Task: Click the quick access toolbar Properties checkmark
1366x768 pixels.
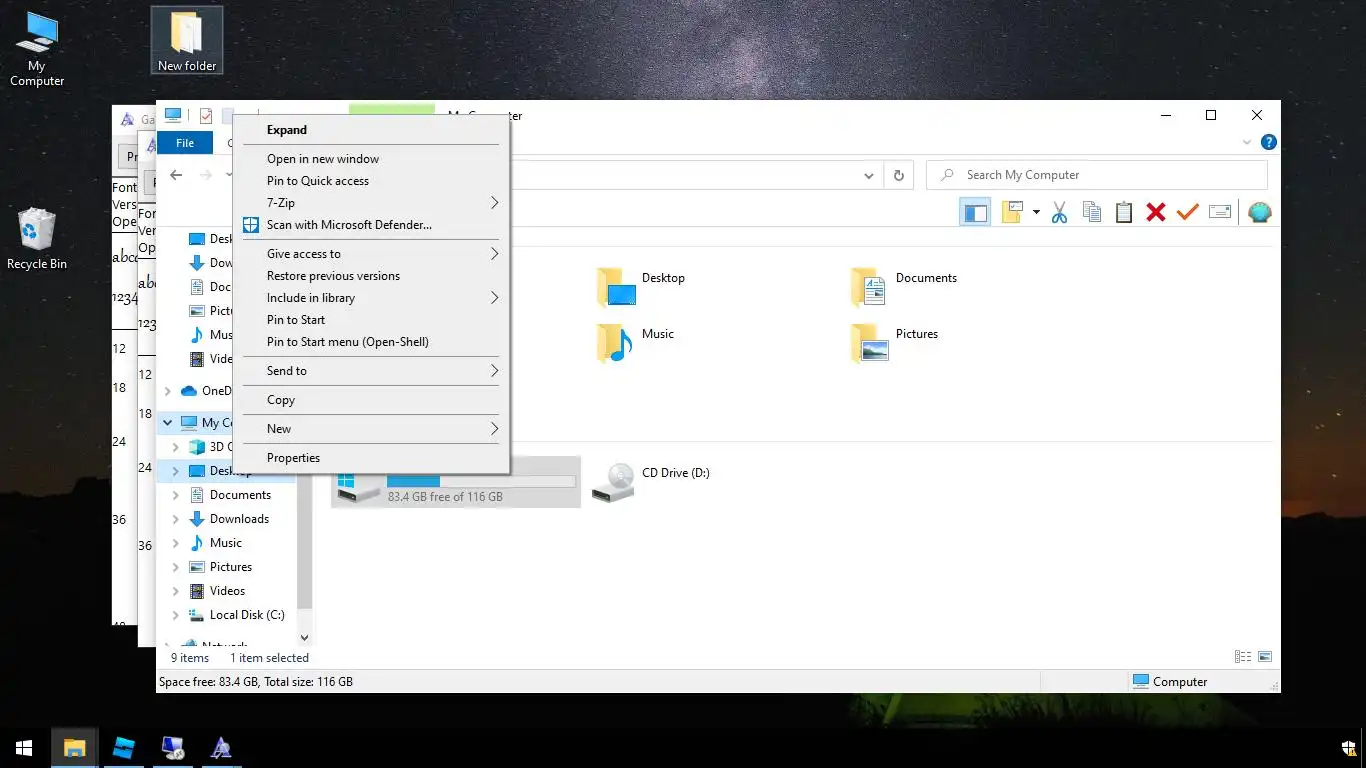Action: 205,116
